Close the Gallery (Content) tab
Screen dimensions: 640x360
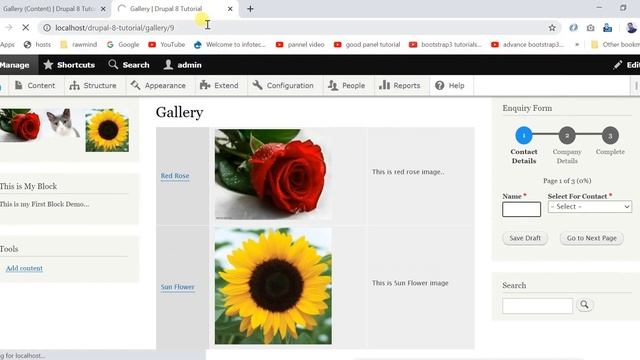(103, 9)
